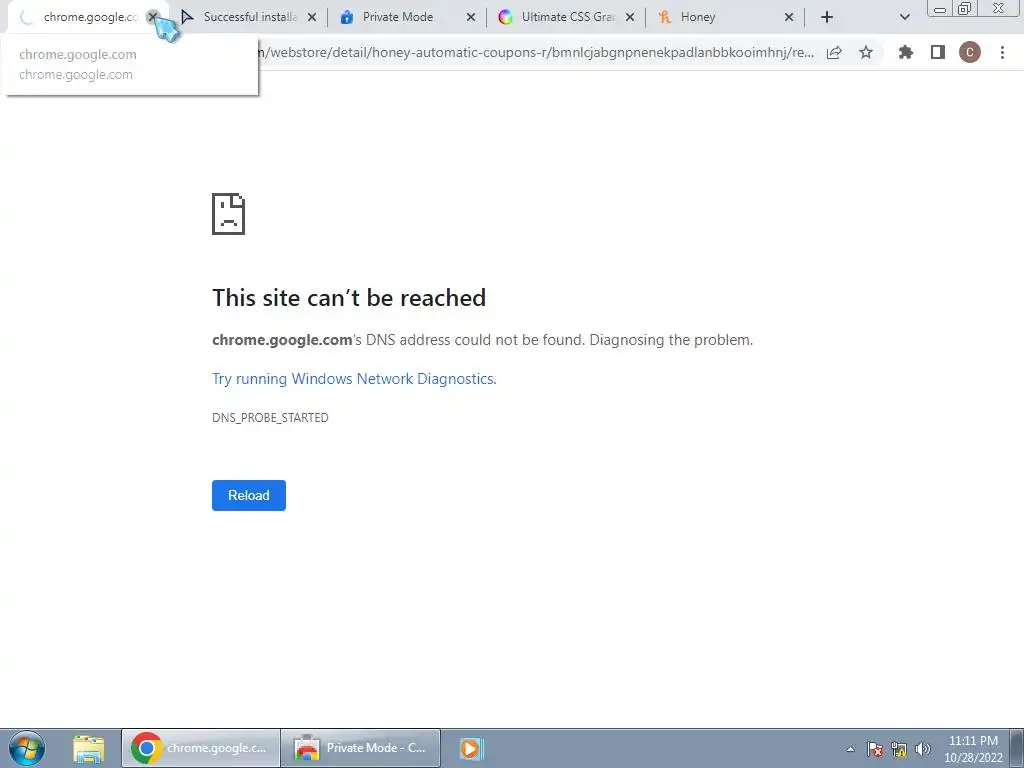1024x768 pixels.
Task: Close the Successful installation tab
Action: coord(312,17)
